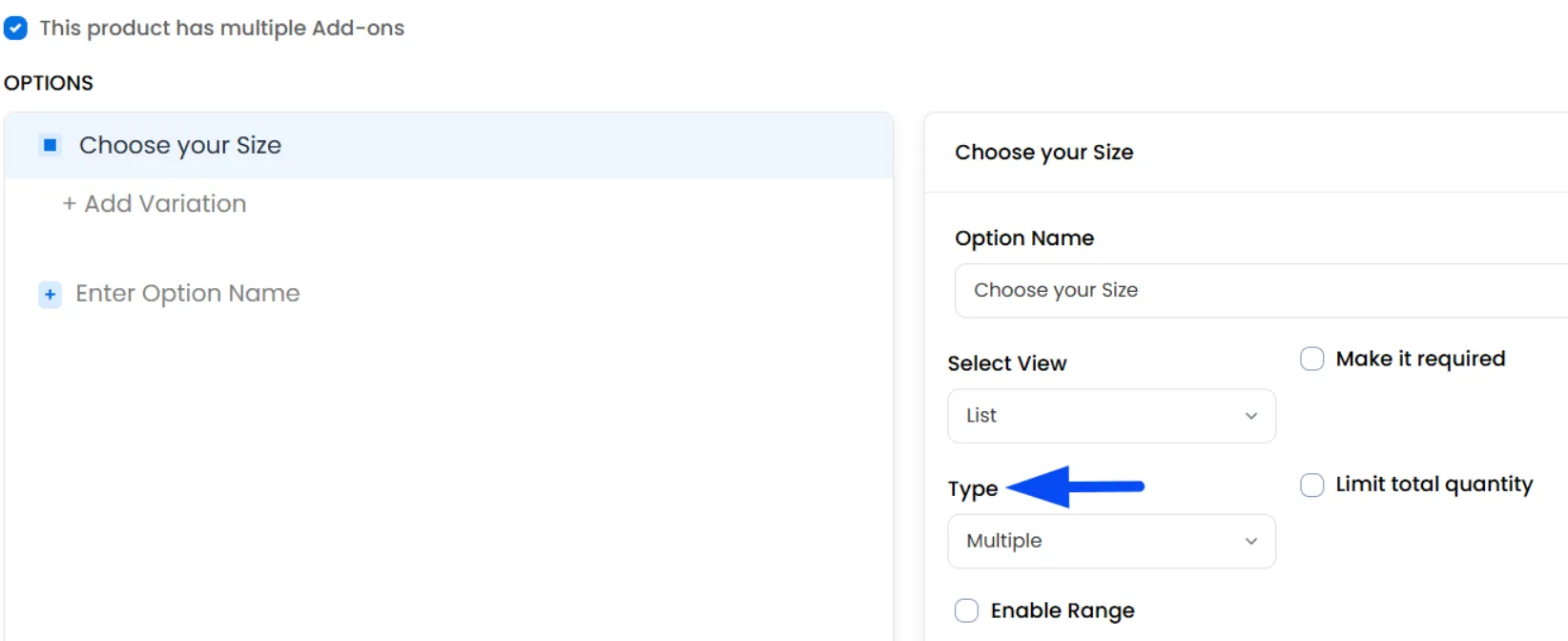The width and height of the screenshot is (1568, 641).
Task: Click the chevron arrow in the List dropdown
Action: click(x=1251, y=416)
